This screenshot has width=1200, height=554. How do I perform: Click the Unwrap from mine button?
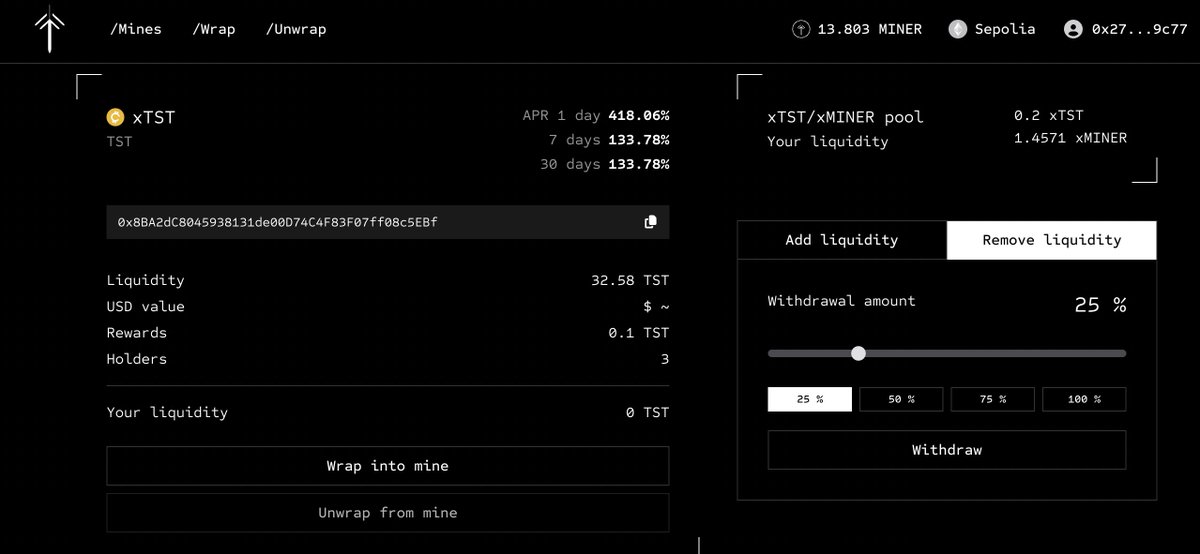click(x=388, y=513)
